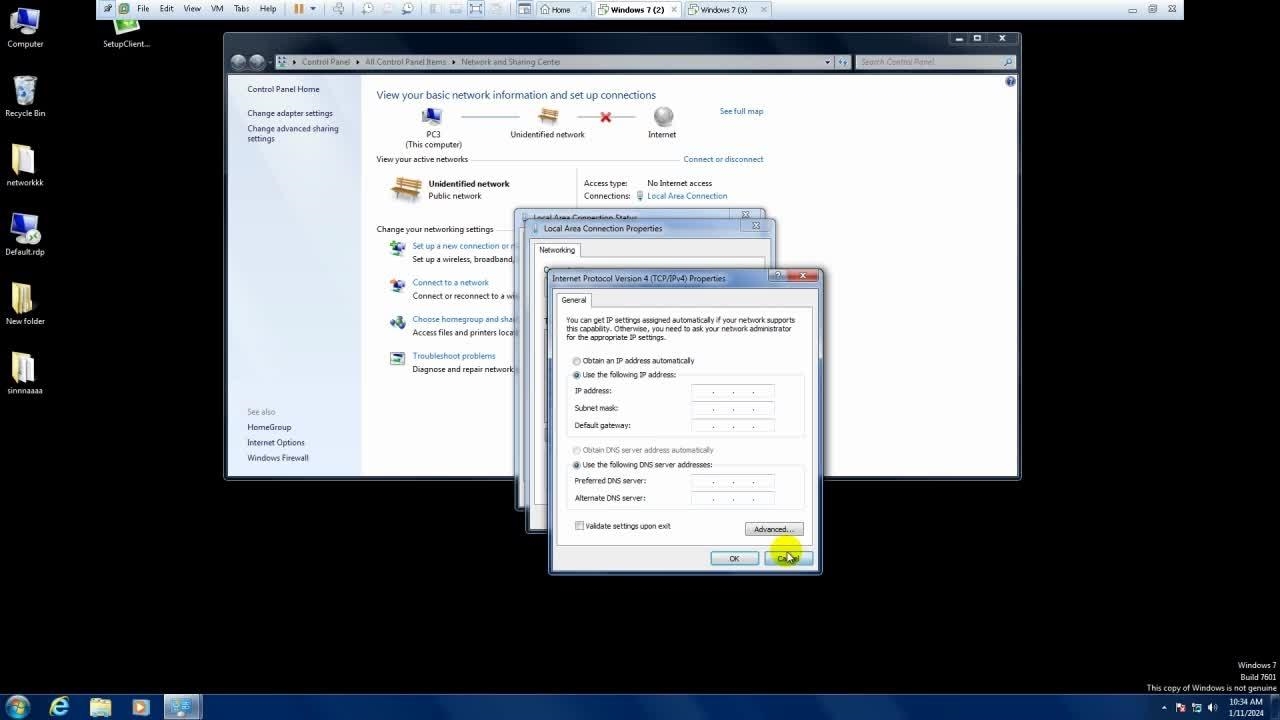Open Change adapter settings link

point(290,113)
